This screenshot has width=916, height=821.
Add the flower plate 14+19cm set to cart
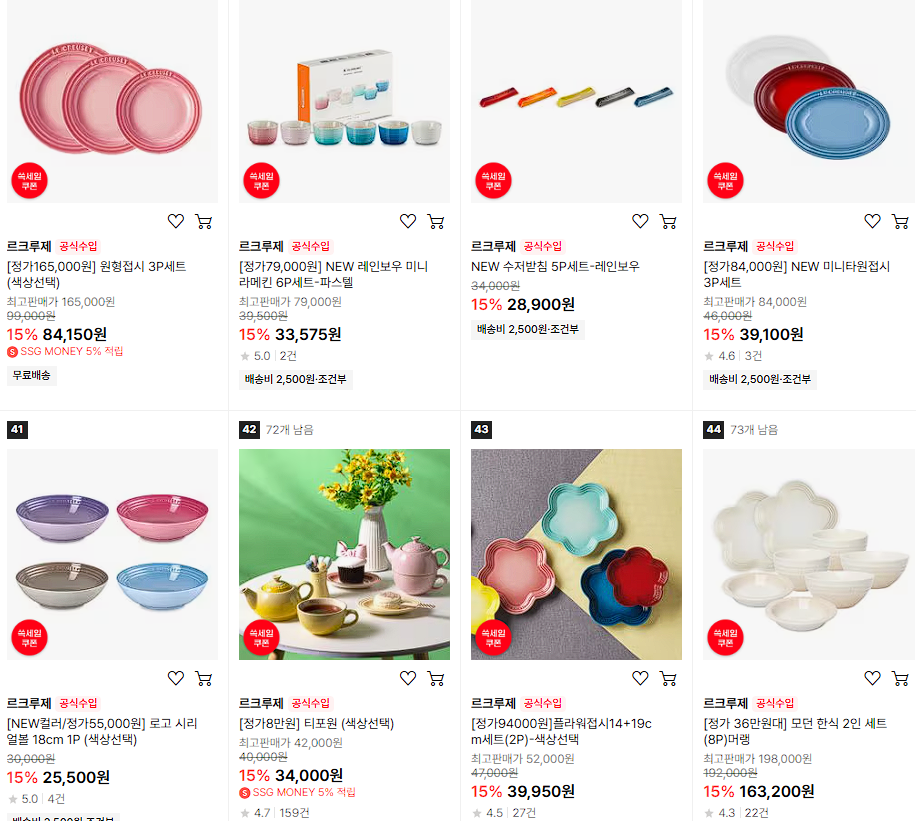click(x=668, y=678)
